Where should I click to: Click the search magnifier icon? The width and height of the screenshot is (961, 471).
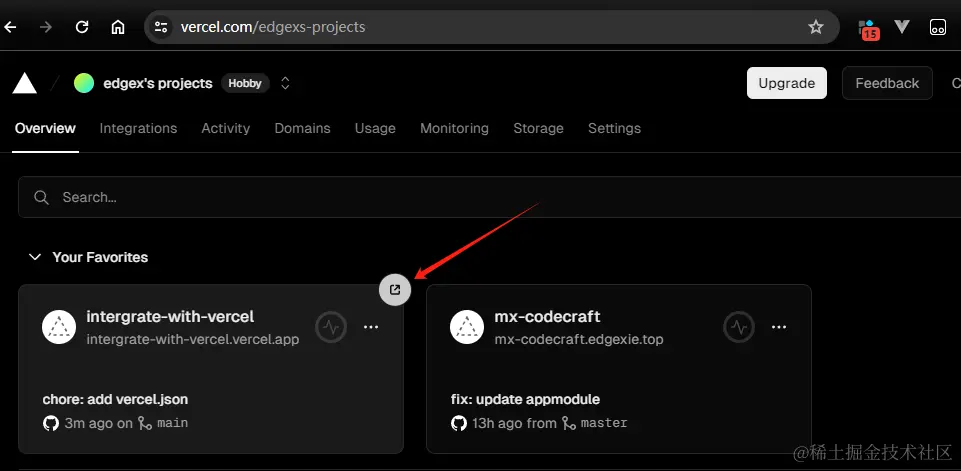pos(42,197)
